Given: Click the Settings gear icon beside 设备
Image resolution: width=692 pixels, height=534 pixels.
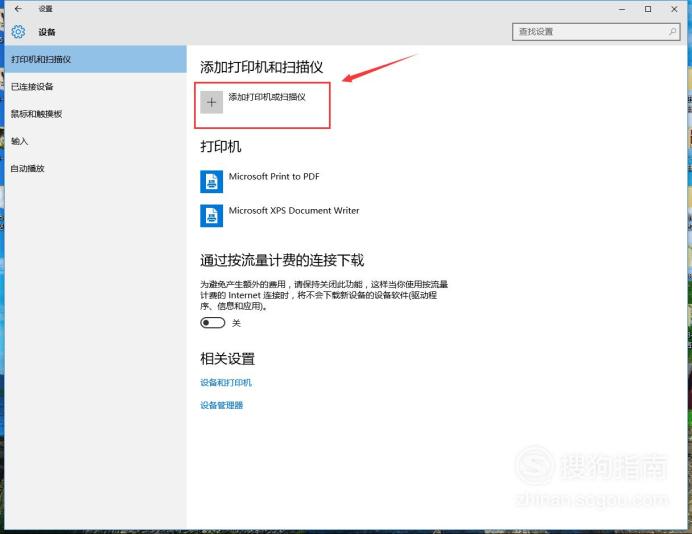Looking at the screenshot, I should 18,32.
